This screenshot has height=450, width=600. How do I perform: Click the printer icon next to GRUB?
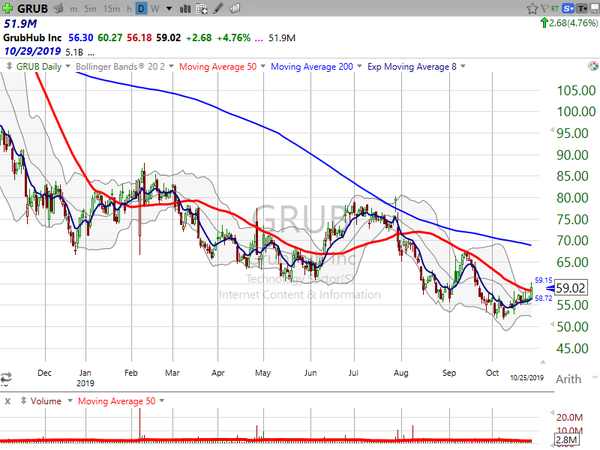(x=58, y=8)
